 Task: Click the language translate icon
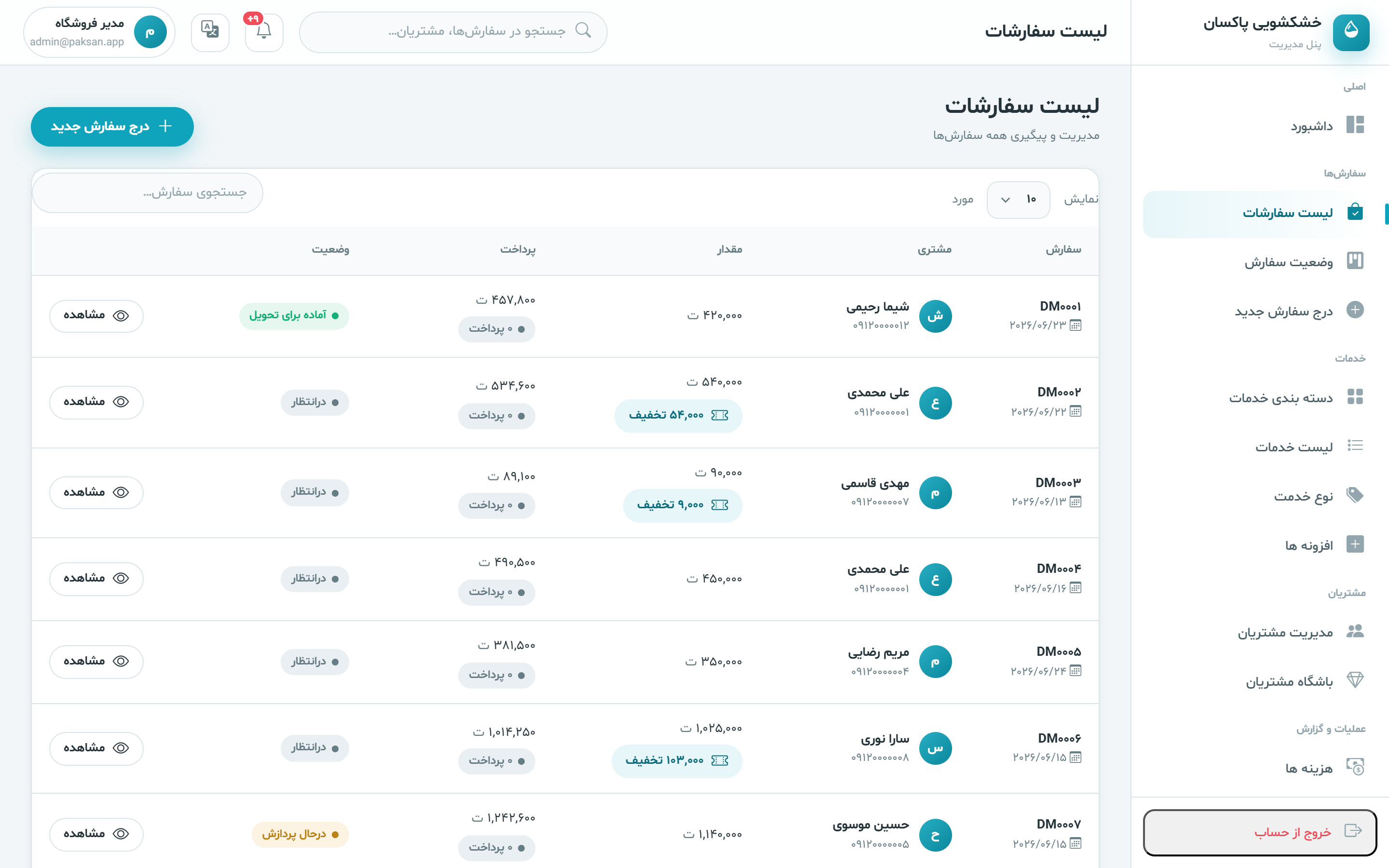coord(210,32)
